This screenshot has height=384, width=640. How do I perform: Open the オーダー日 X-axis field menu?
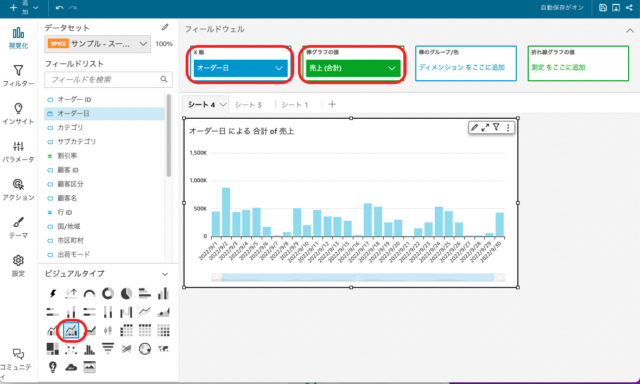pos(279,68)
